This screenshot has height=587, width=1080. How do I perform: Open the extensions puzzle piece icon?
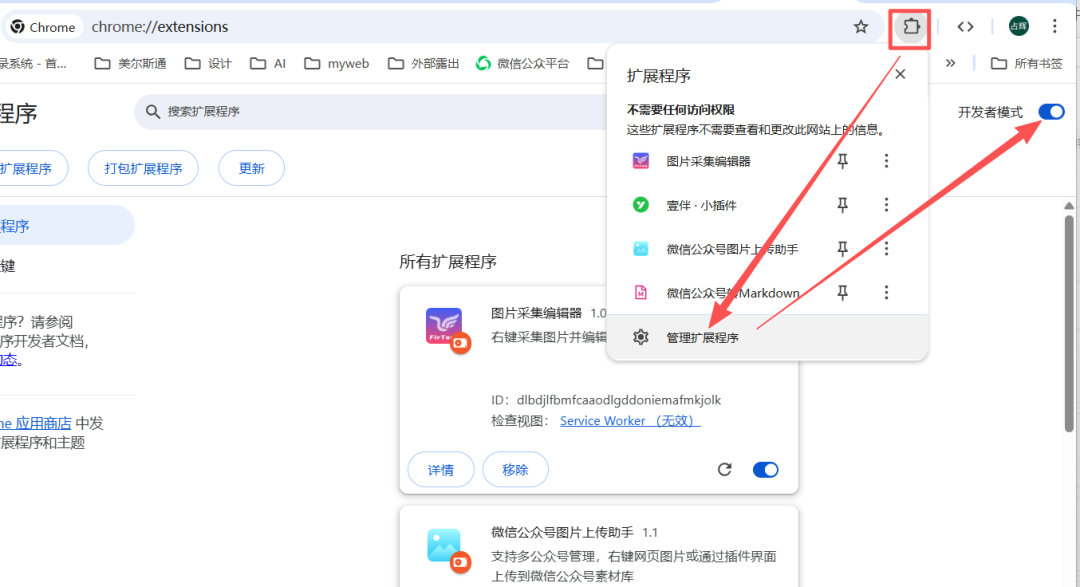pyautogui.click(x=909, y=27)
